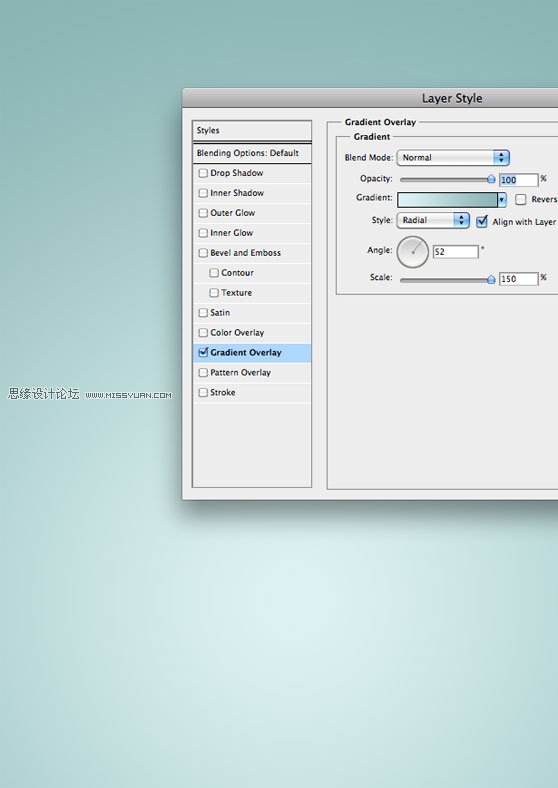The width and height of the screenshot is (558, 788).
Task: Click the Scale value field
Action: (518, 279)
